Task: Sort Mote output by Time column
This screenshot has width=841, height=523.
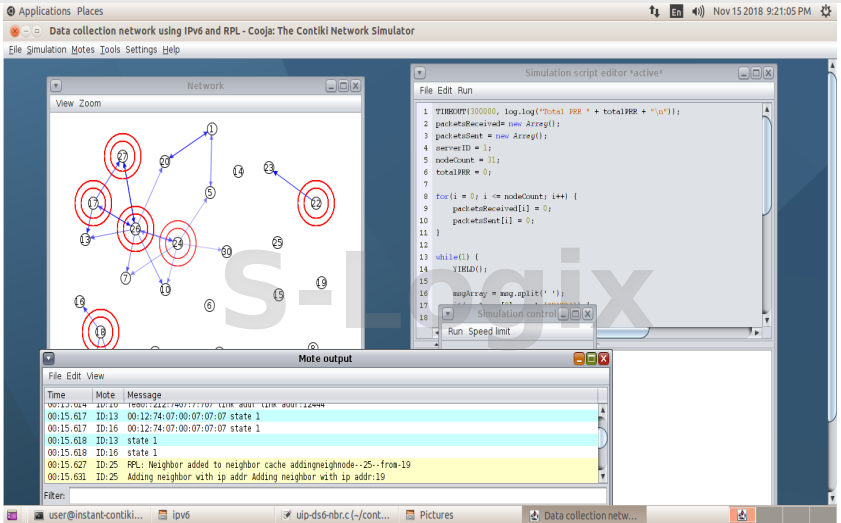Action: (69, 395)
